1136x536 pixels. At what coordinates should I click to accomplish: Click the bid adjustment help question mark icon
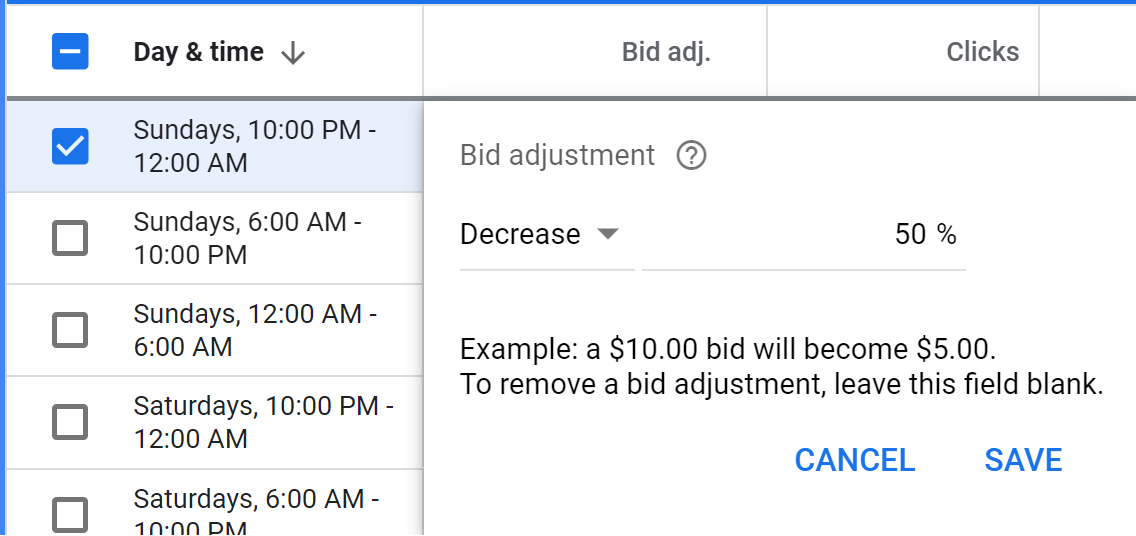(x=691, y=156)
